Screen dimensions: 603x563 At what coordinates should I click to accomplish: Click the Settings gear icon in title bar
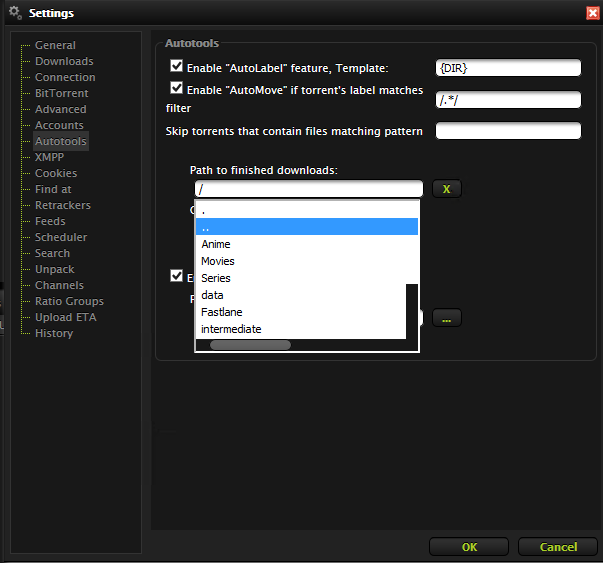pyautogui.click(x=15, y=13)
